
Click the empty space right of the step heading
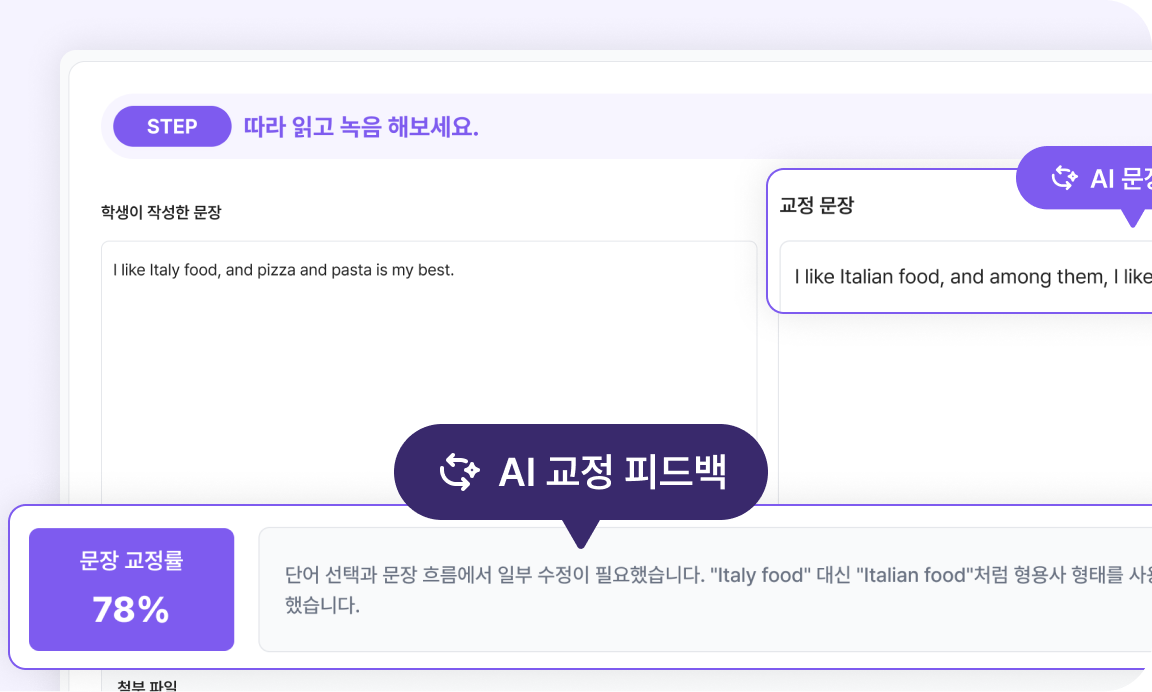click(800, 127)
